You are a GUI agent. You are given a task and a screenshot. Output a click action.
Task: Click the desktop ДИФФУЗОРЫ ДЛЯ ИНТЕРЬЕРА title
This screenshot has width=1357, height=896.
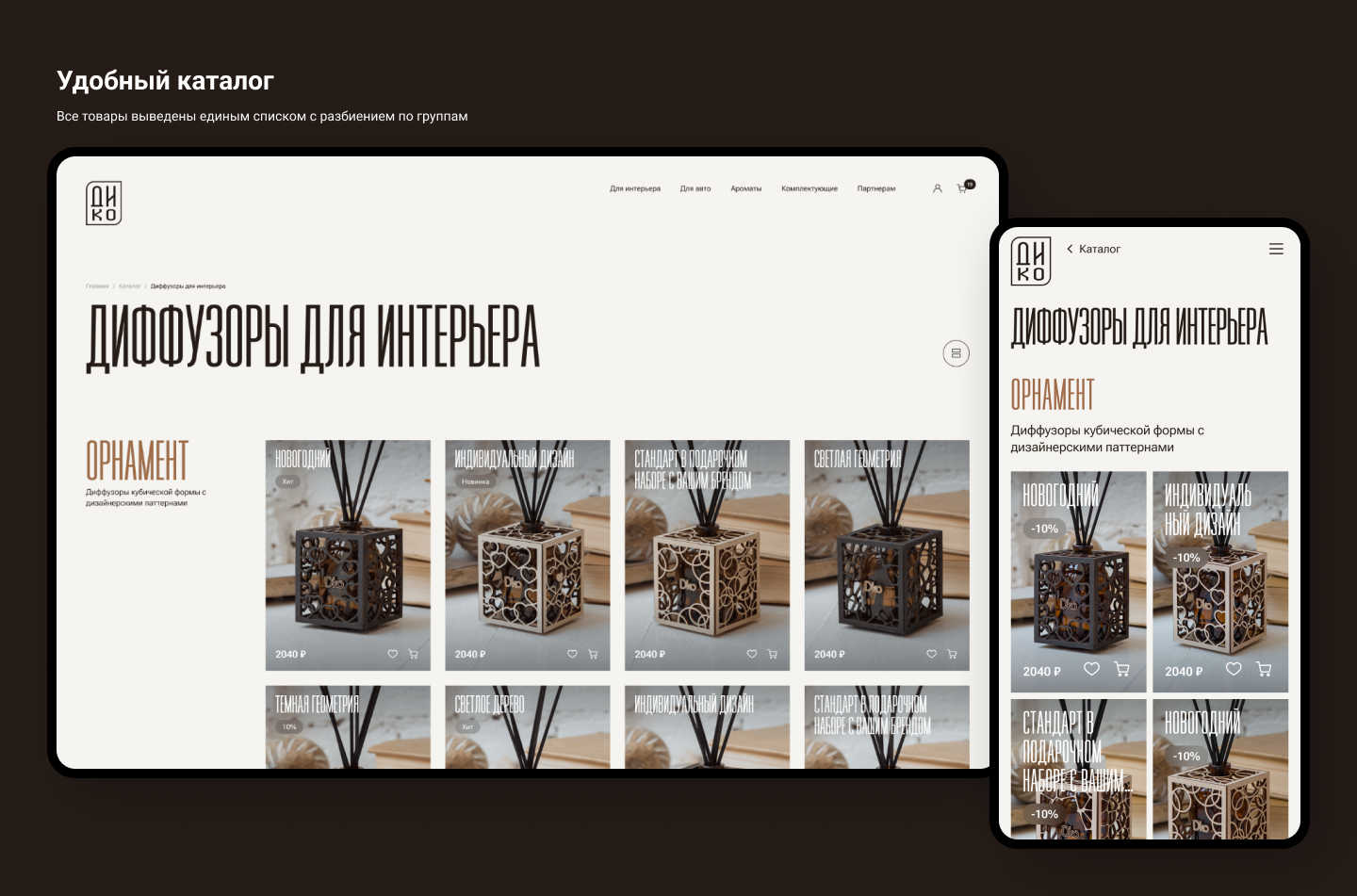(x=313, y=338)
